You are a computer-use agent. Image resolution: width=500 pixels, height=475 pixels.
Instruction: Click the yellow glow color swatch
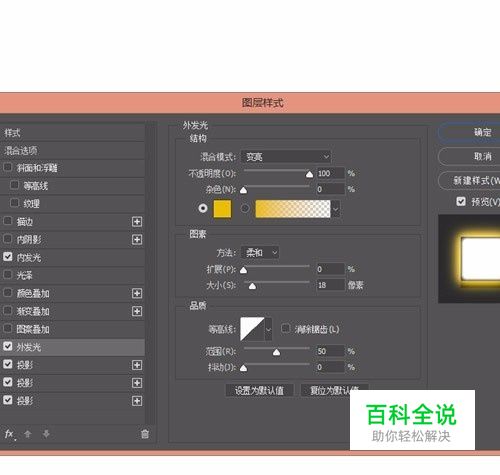tap(222, 209)
